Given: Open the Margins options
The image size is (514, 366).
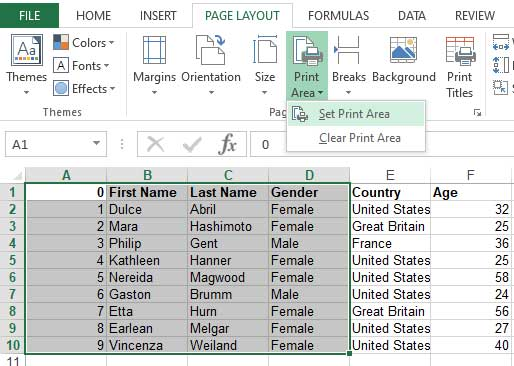Looking at the screenshot, I should [x=154, y=65].
